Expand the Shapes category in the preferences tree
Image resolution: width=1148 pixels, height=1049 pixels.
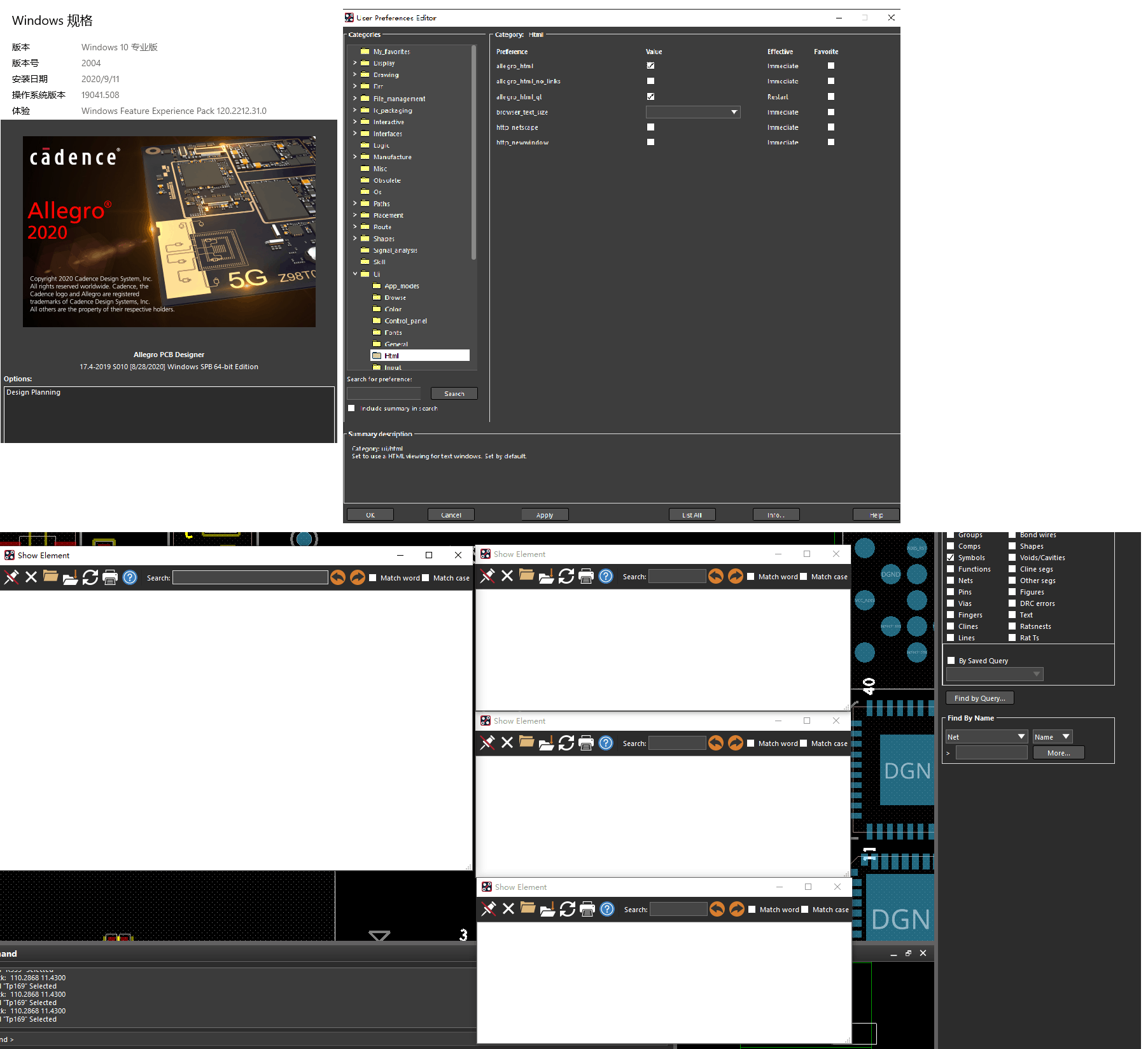tap(355, 239)
